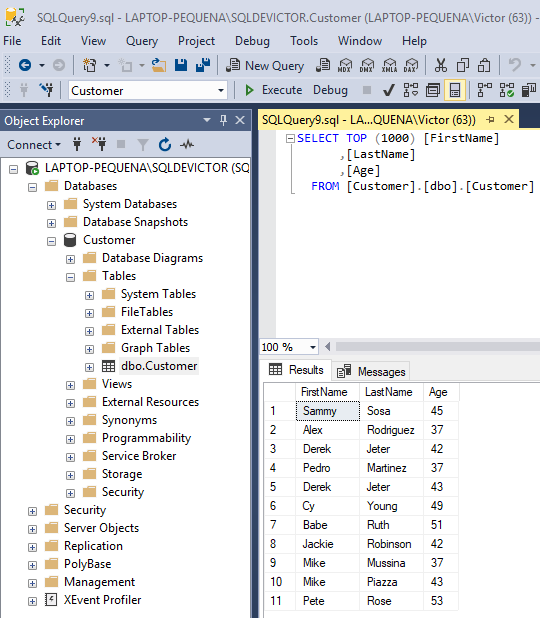
Task: Collapse the Databases folder node
Action: coord(32,187)
